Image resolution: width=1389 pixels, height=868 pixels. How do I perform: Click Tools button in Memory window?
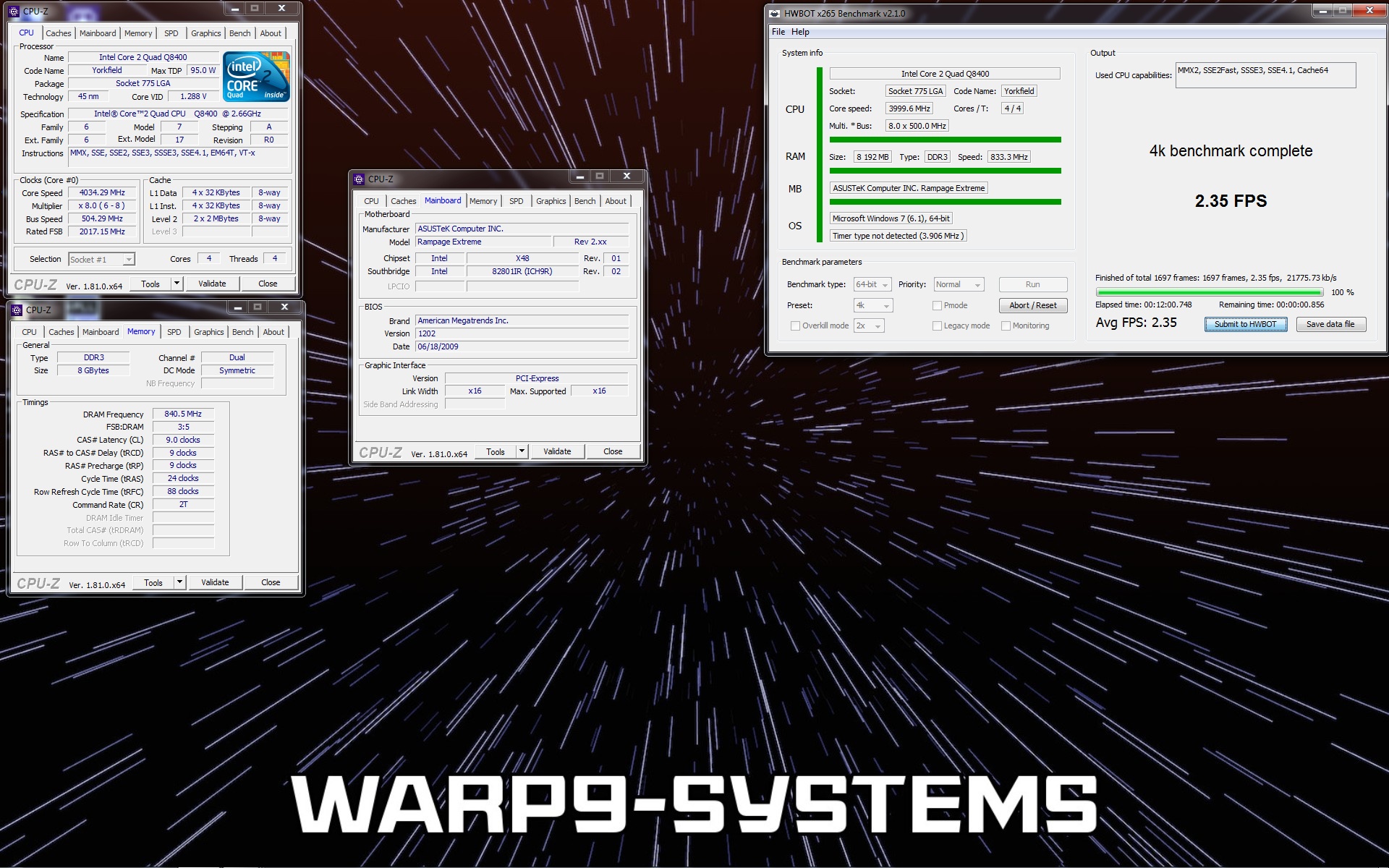[x=153, y=582]
